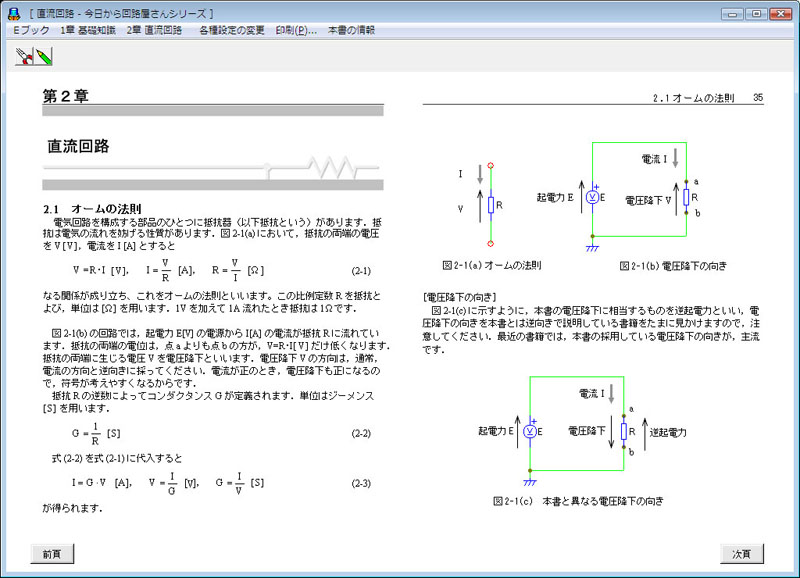Click page number 35 in the header
This screenshot has width=800, height=578.
[x=758, y=97]
